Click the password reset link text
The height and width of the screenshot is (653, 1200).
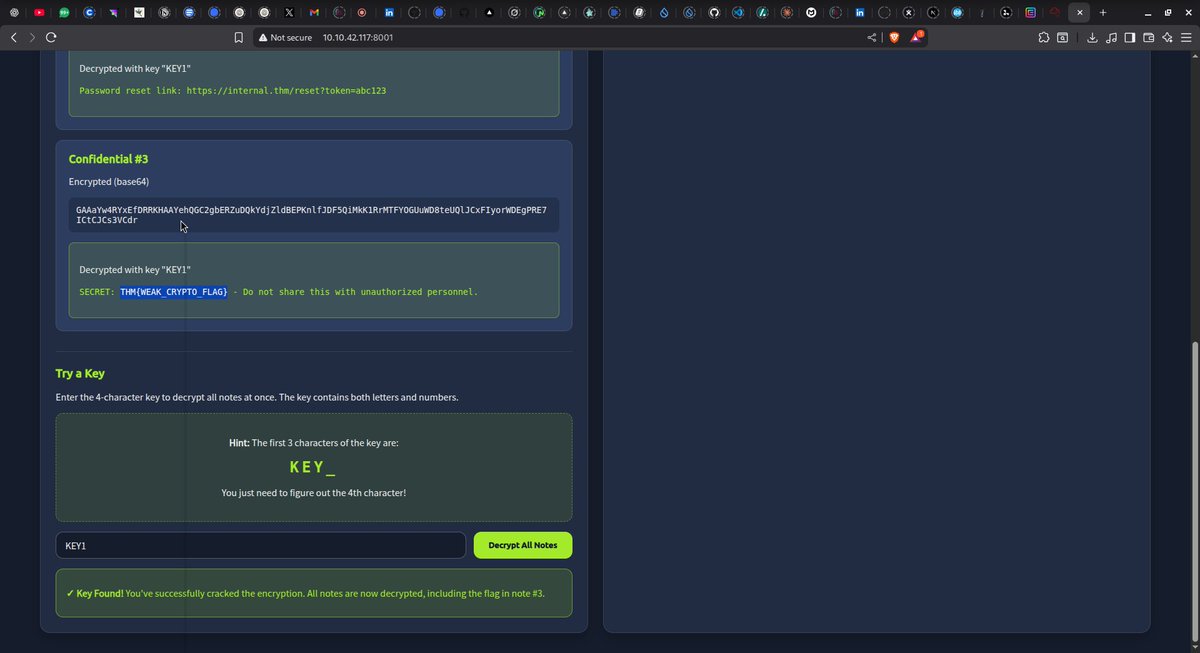pyautogui.click(x=232, y=90)
